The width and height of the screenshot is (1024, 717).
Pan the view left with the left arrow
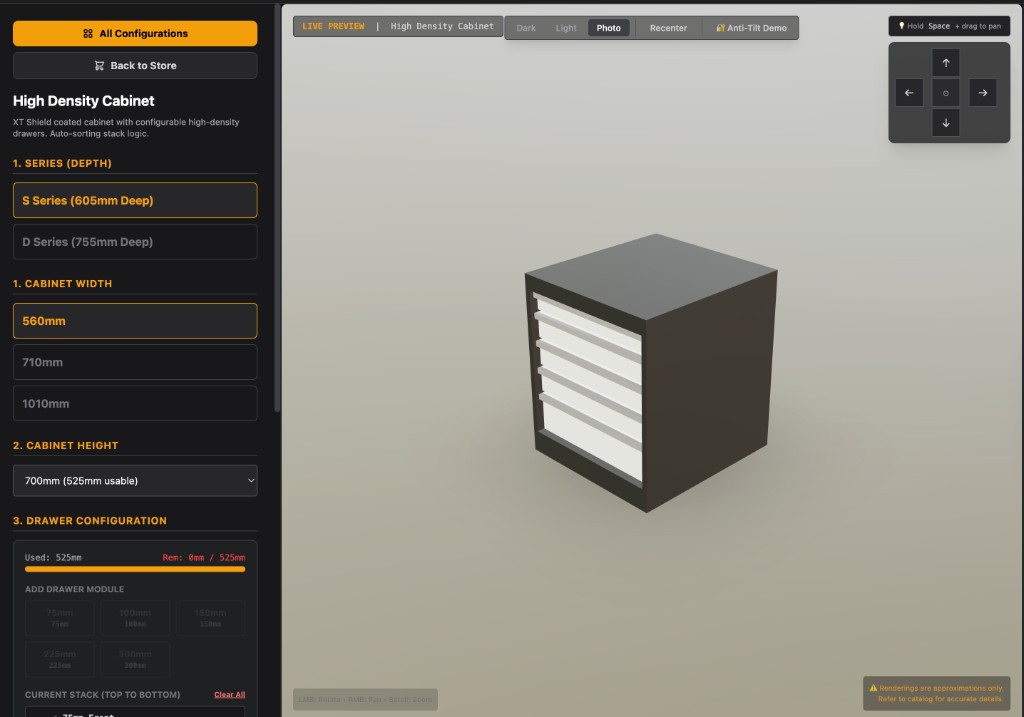coord(909,93)
